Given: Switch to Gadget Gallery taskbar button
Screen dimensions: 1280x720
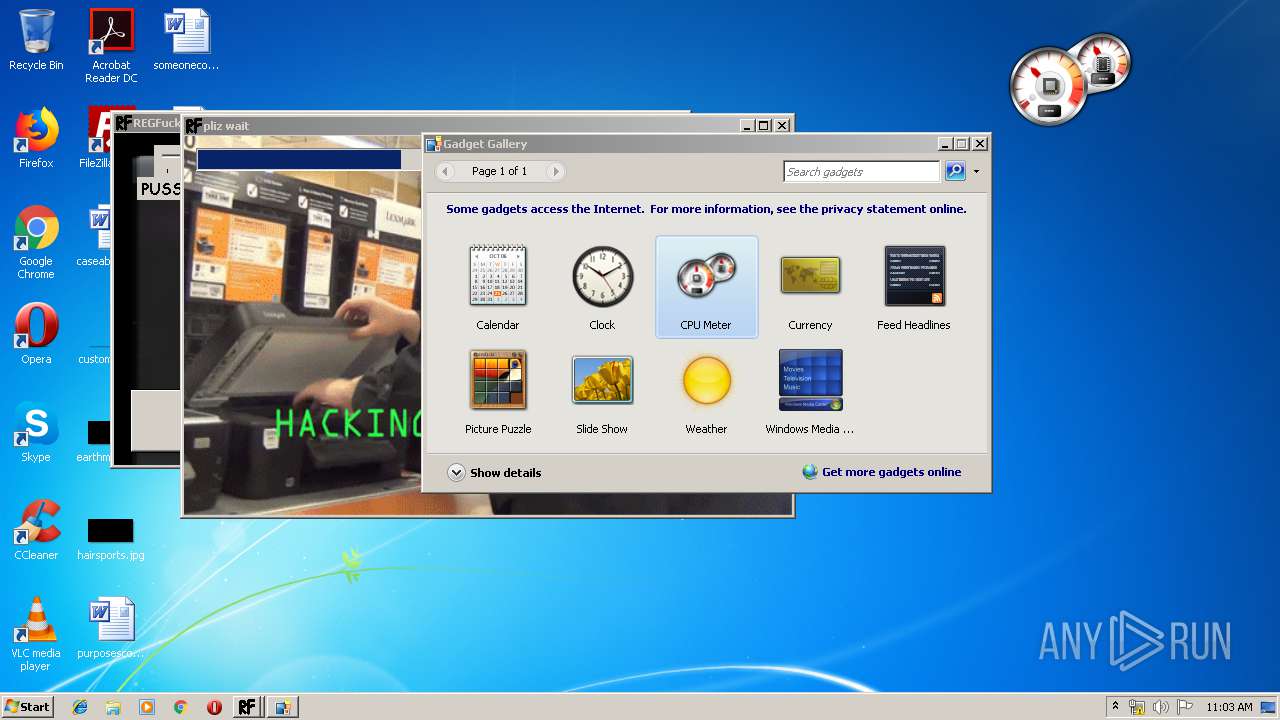Looking at the screenshot, I should click(283, 707).
